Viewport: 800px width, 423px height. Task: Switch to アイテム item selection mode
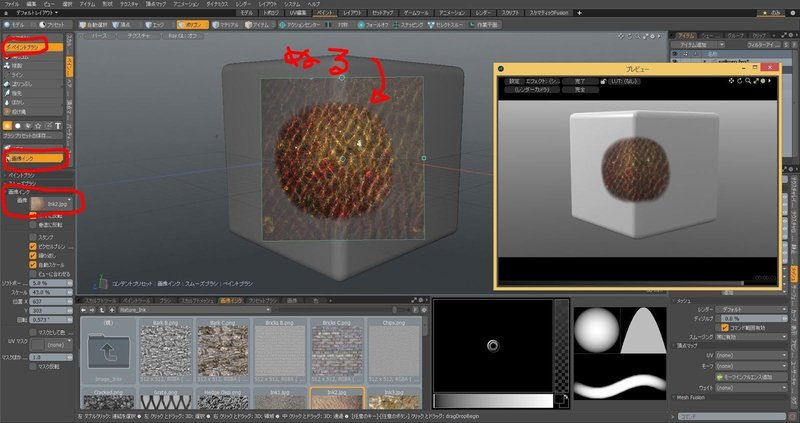tap(257, 24)
